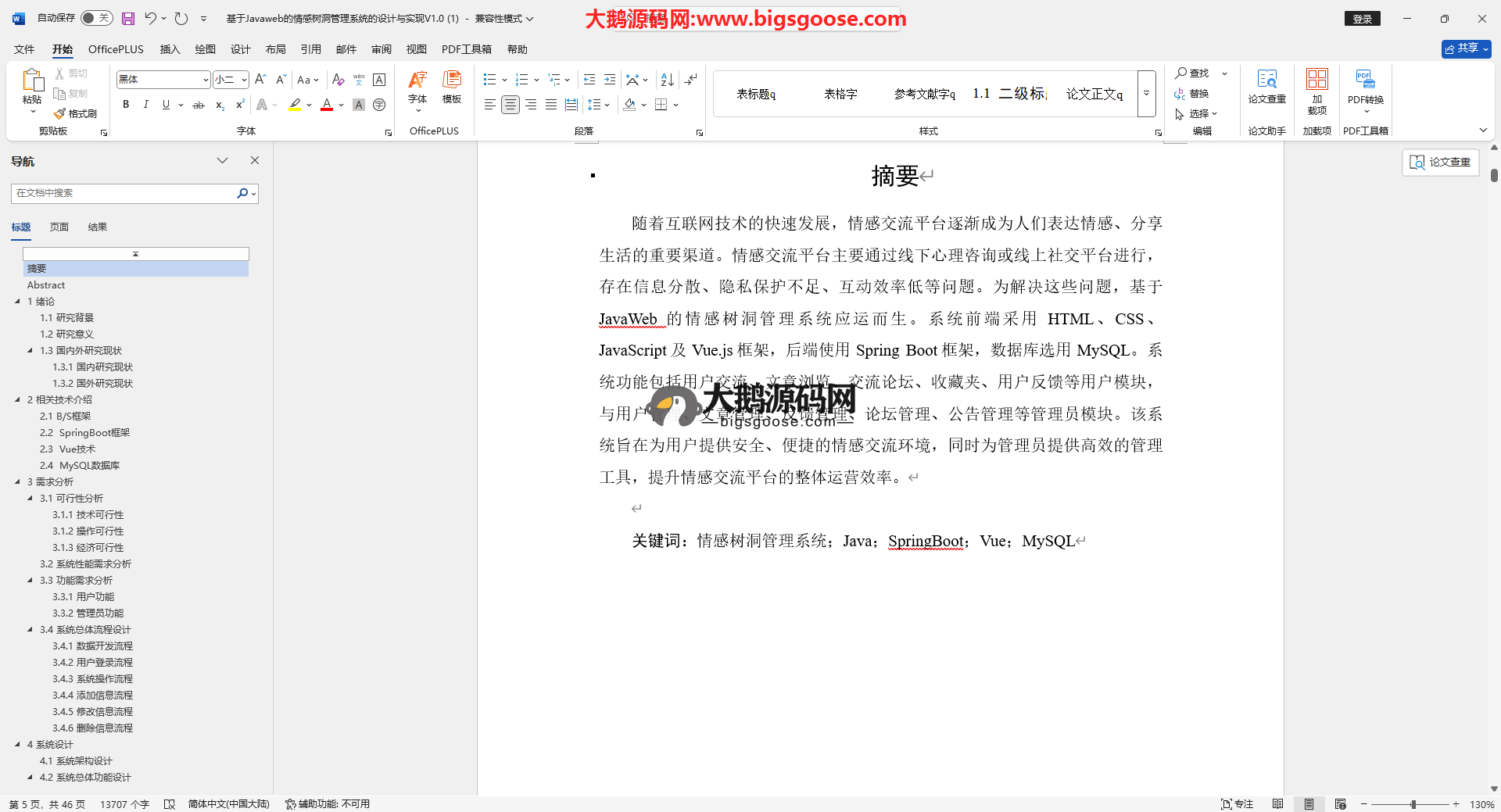Click the zoom slider in status bar
Screen dimensions: 1501x812
1413,804
